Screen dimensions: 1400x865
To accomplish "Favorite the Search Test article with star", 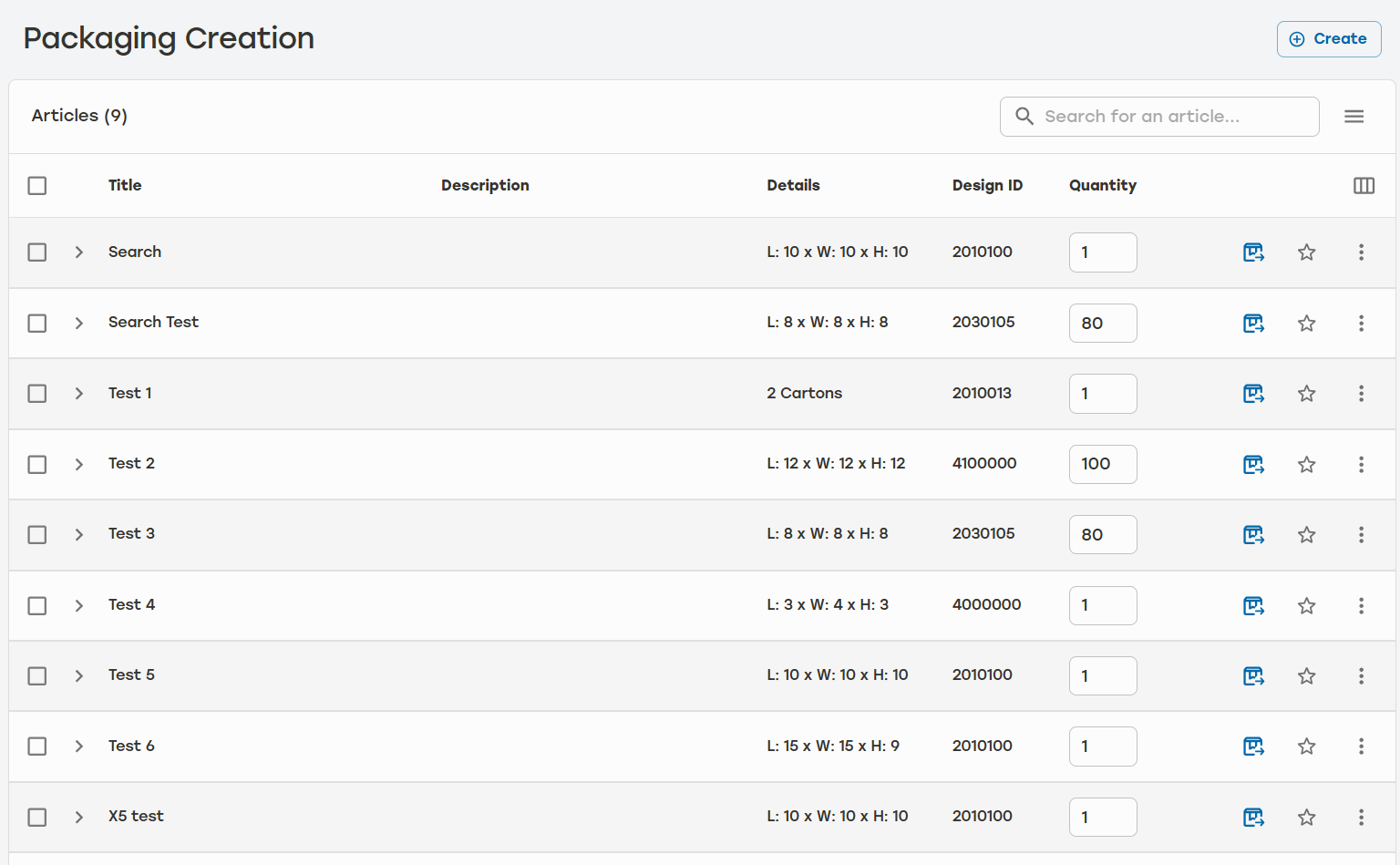I will tap(1307, 323).
